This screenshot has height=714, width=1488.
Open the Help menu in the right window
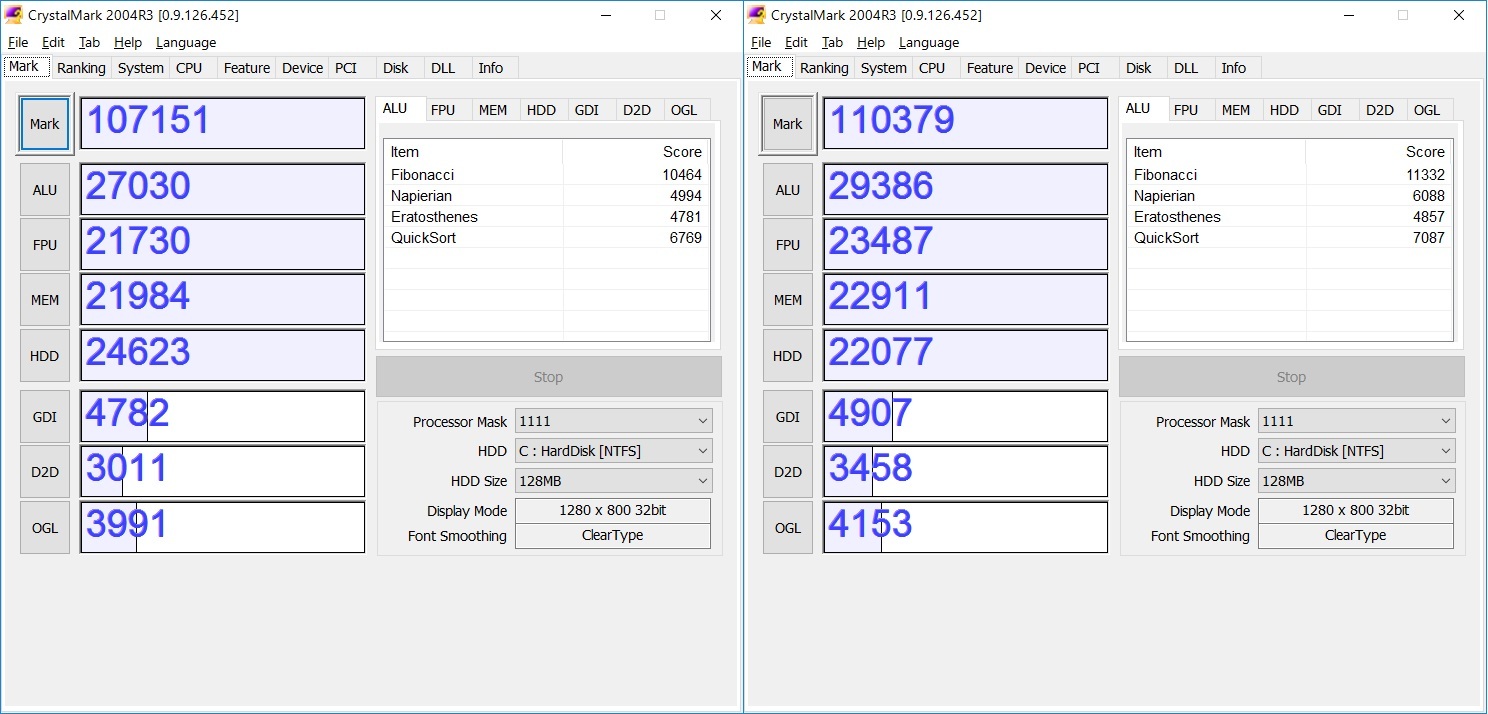[x=871, y=42]
